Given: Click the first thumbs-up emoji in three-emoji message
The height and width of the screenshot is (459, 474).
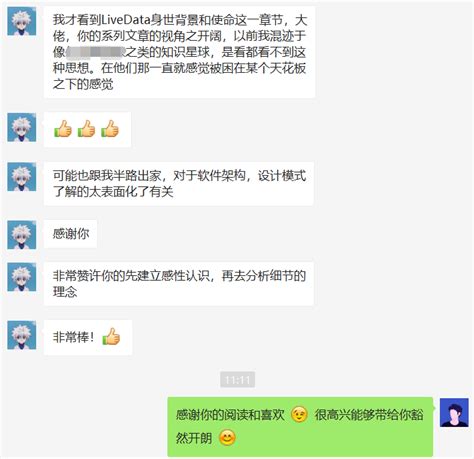Looking at the screenshot, I should 63,129.
